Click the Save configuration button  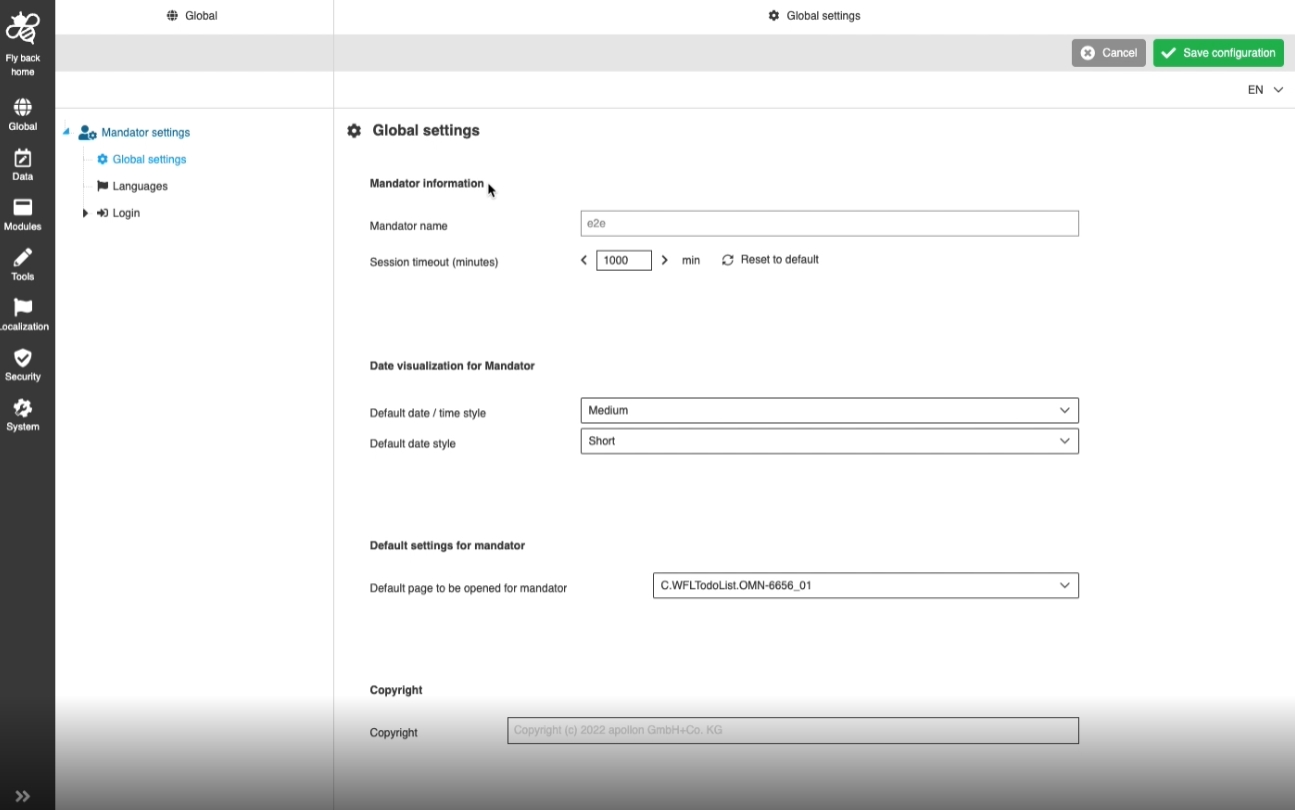pyautogui.click(x=1217, y=53)
